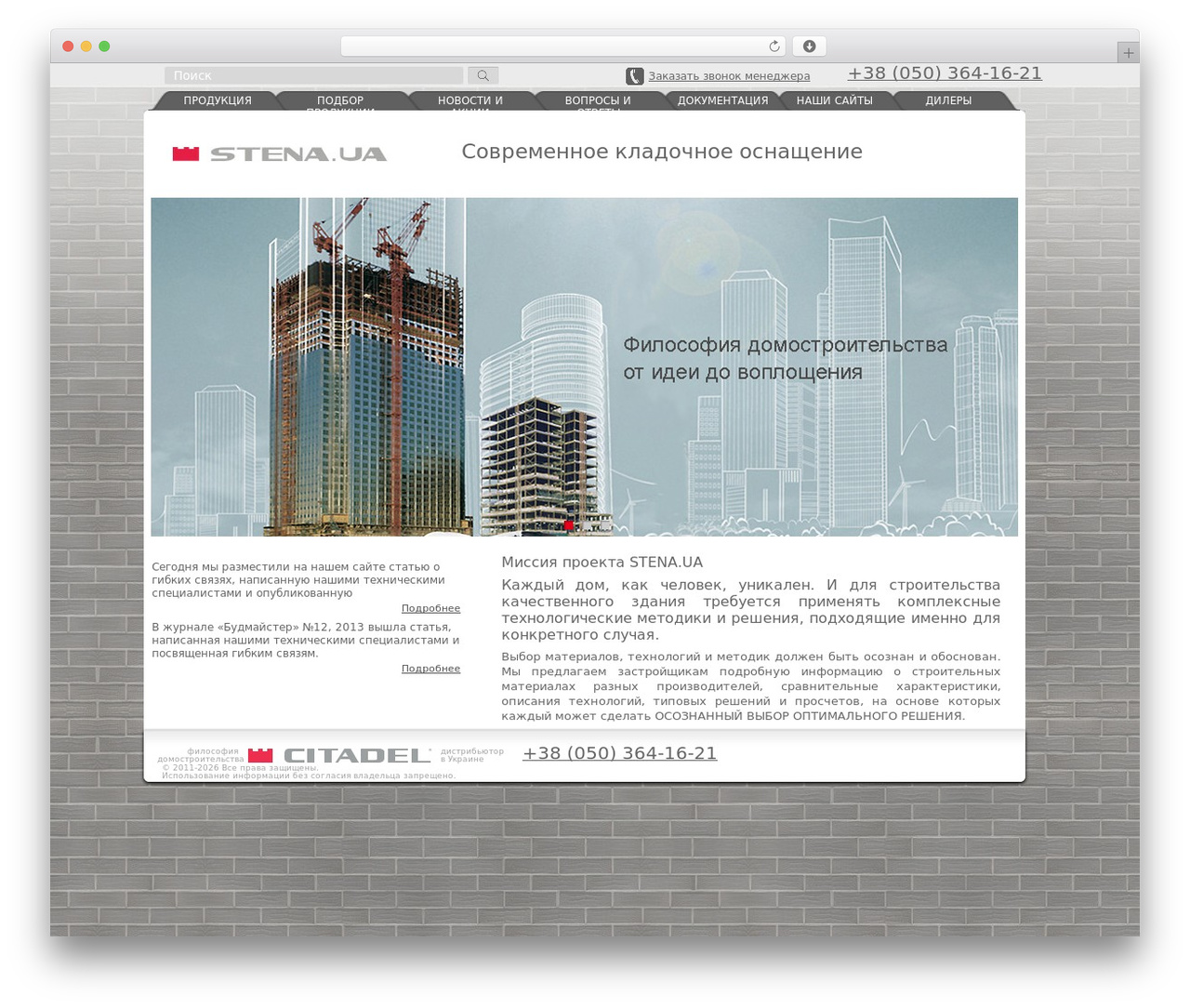
Task: Switch to the ДОКУМЕНТАЦИЯ tab
Action: 723,100
